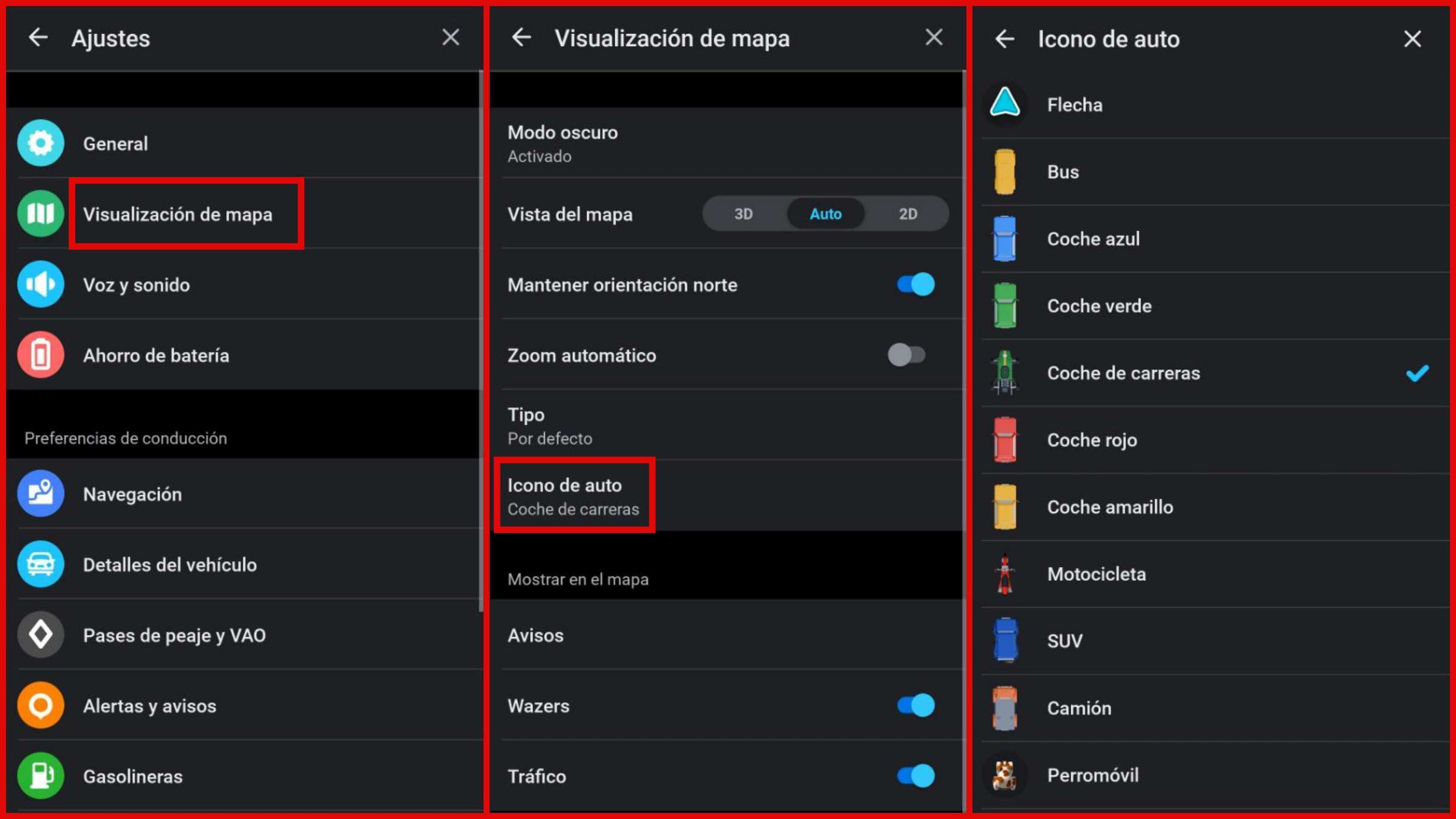Open Ahorro de batería entry
The width and height of the screenshot is (1456, 819).
tap(243, 355)
